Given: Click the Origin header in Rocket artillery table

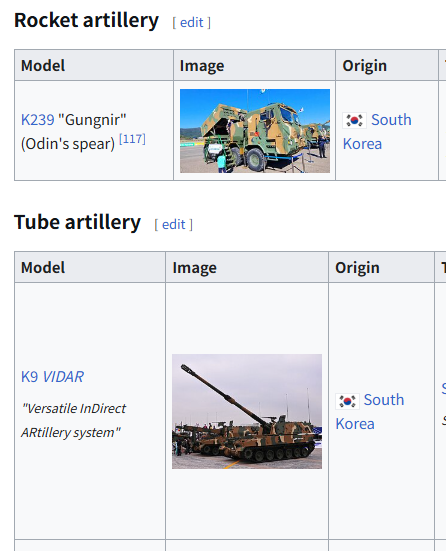Looking at the screenshot, I should [364, 66].
